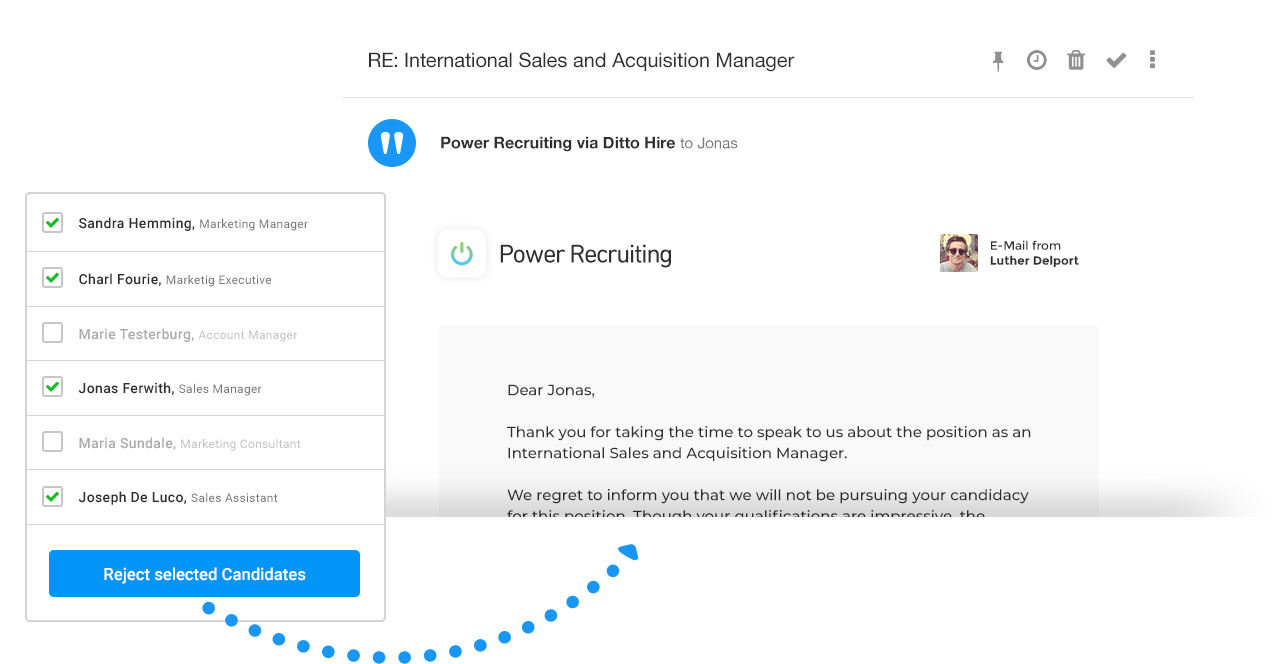1280x664 pixels.
Task: Snooze the email using the clock icon
Action: (1037, 60)
